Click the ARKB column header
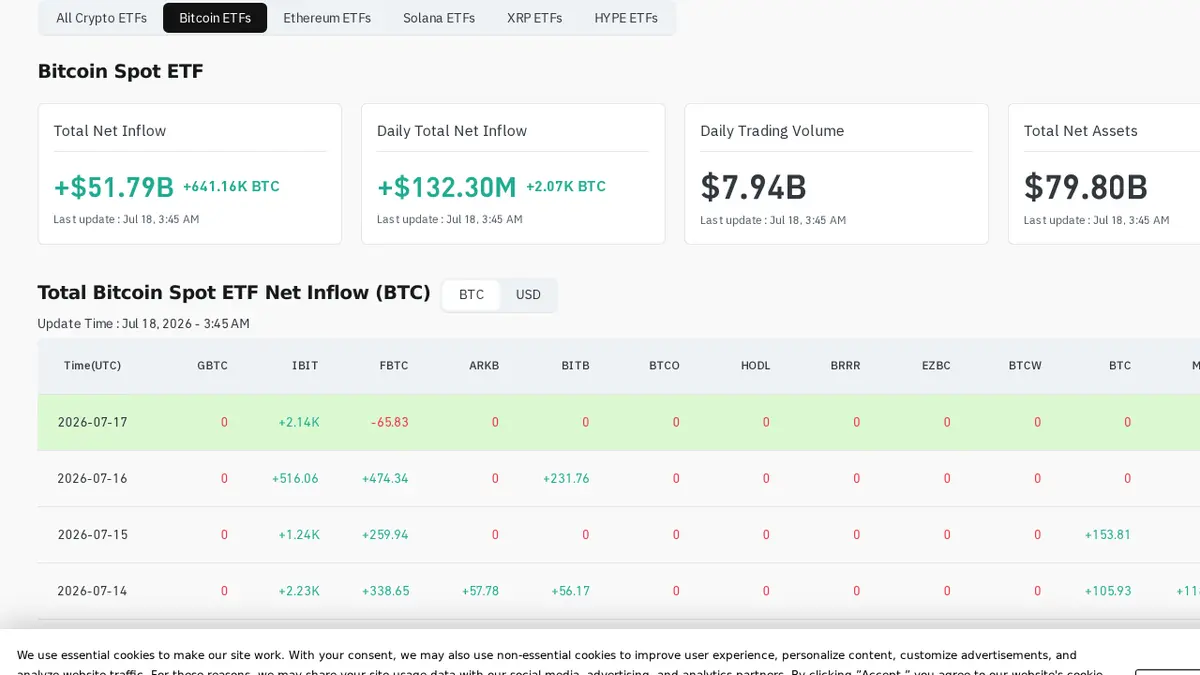This screenshot has width=1200, height=675. coord(484,366)
